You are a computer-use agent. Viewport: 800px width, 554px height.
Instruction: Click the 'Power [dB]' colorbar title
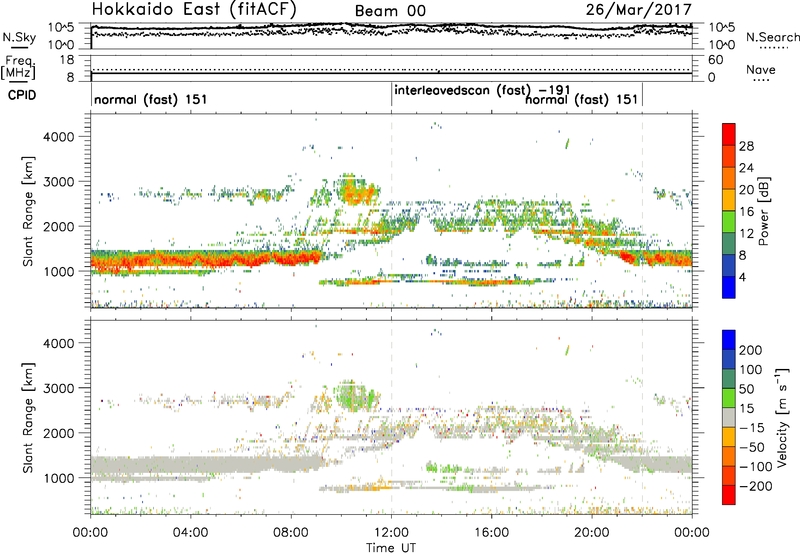[763, 211]
